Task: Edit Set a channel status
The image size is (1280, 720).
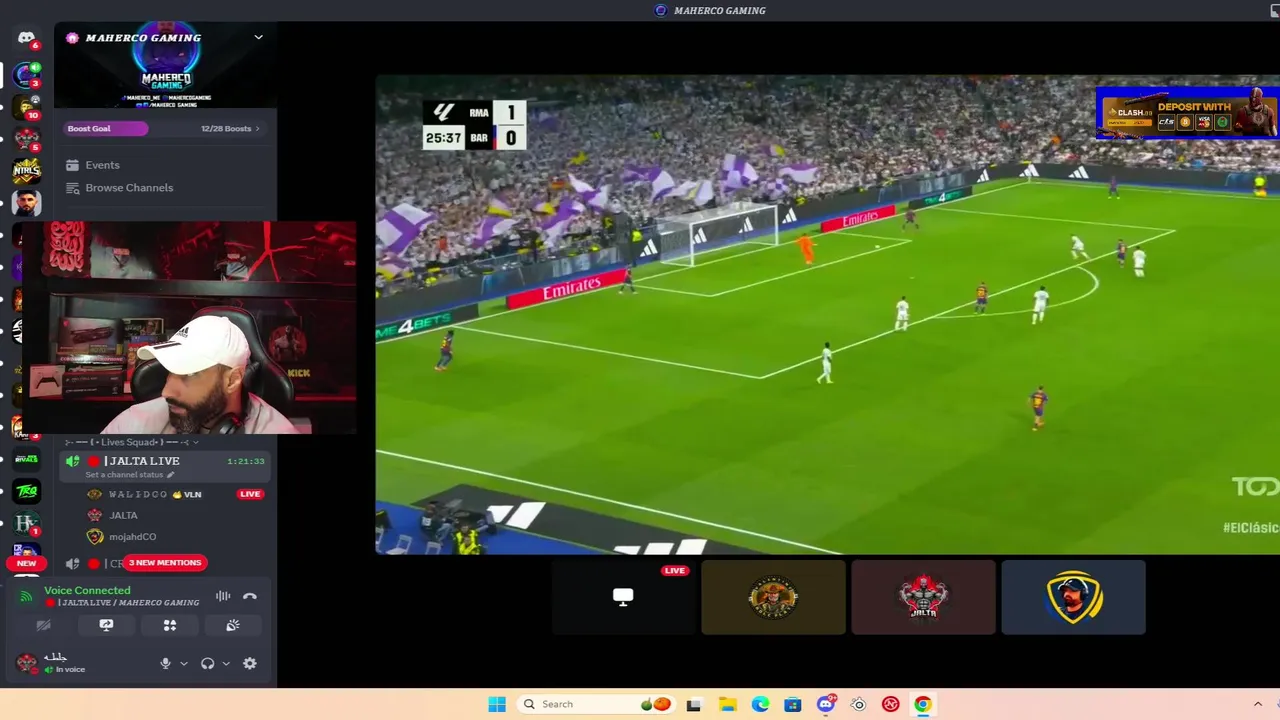Action: click(129, 475)
